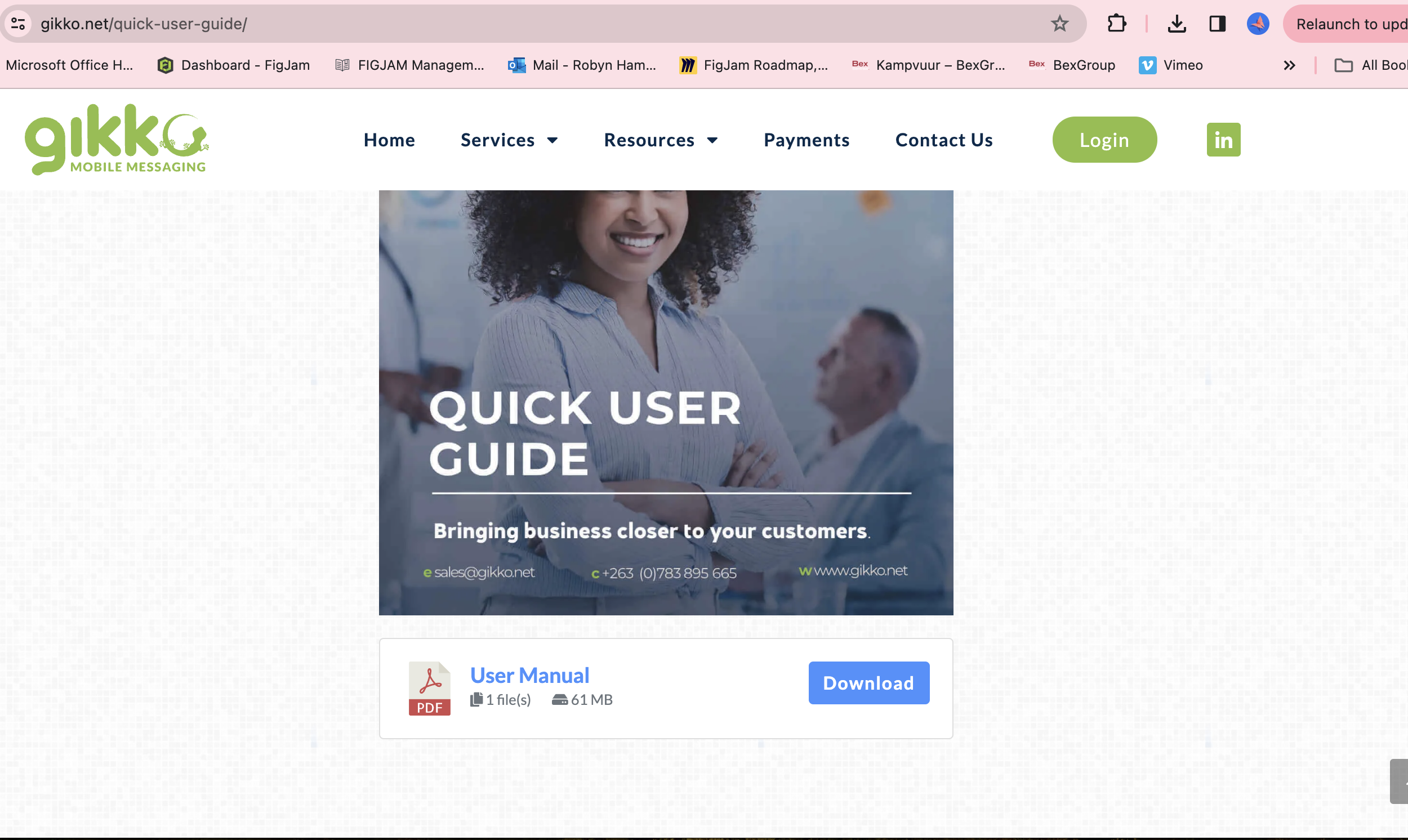This screenshot has width=1408, height=840.
Task: Toggle the browser side panel icon
Action: pos(1217,24)
